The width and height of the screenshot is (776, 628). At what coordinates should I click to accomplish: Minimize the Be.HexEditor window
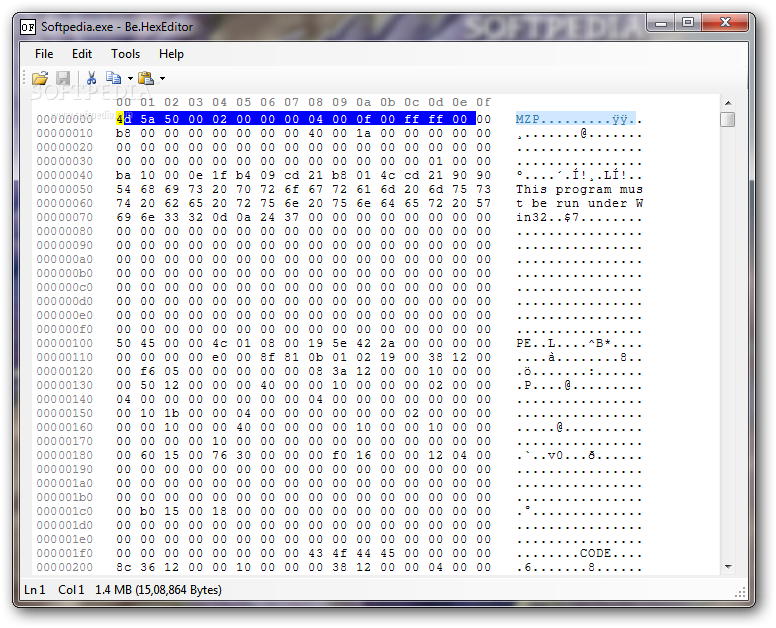point(661,23)
